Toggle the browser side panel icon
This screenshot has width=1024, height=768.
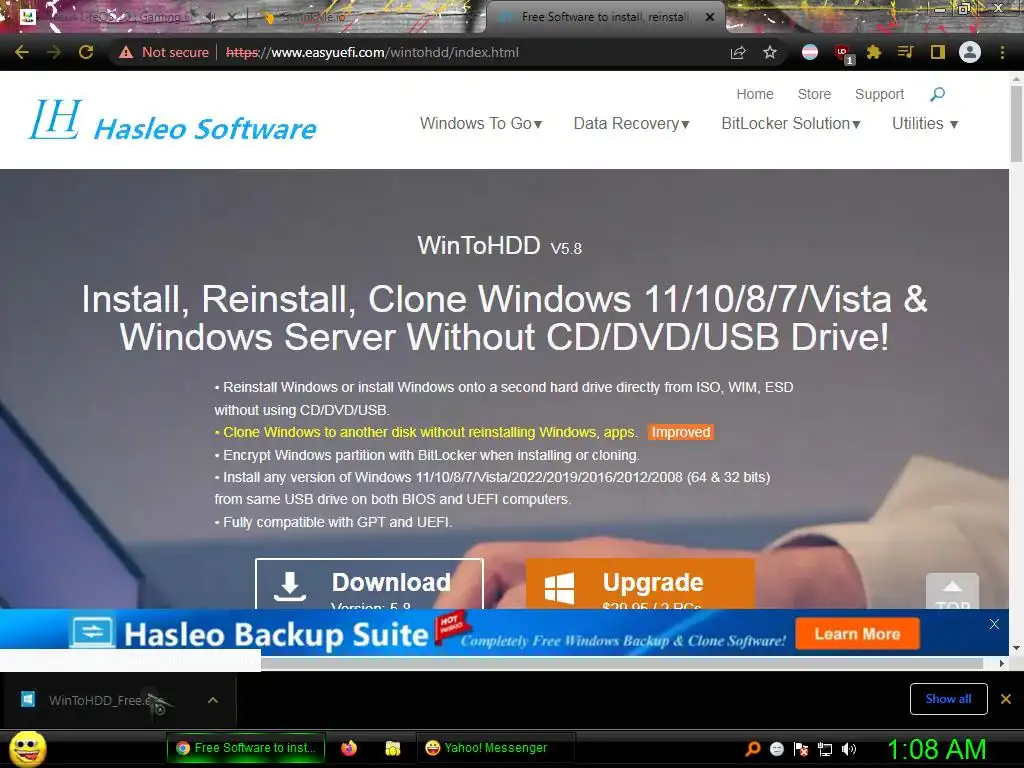(938, 52)
